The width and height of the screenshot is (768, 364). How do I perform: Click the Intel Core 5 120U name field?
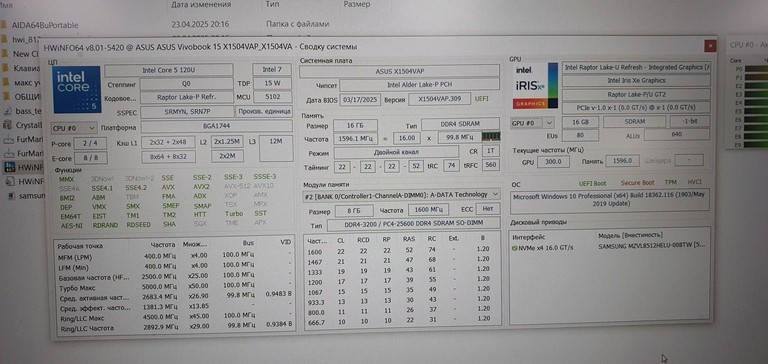pyautogui.click(x=169, y=70)
